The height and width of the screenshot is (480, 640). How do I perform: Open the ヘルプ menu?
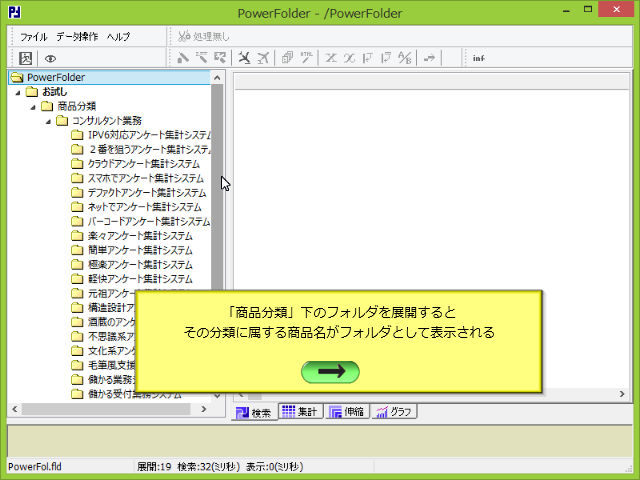tap(118, 37)
